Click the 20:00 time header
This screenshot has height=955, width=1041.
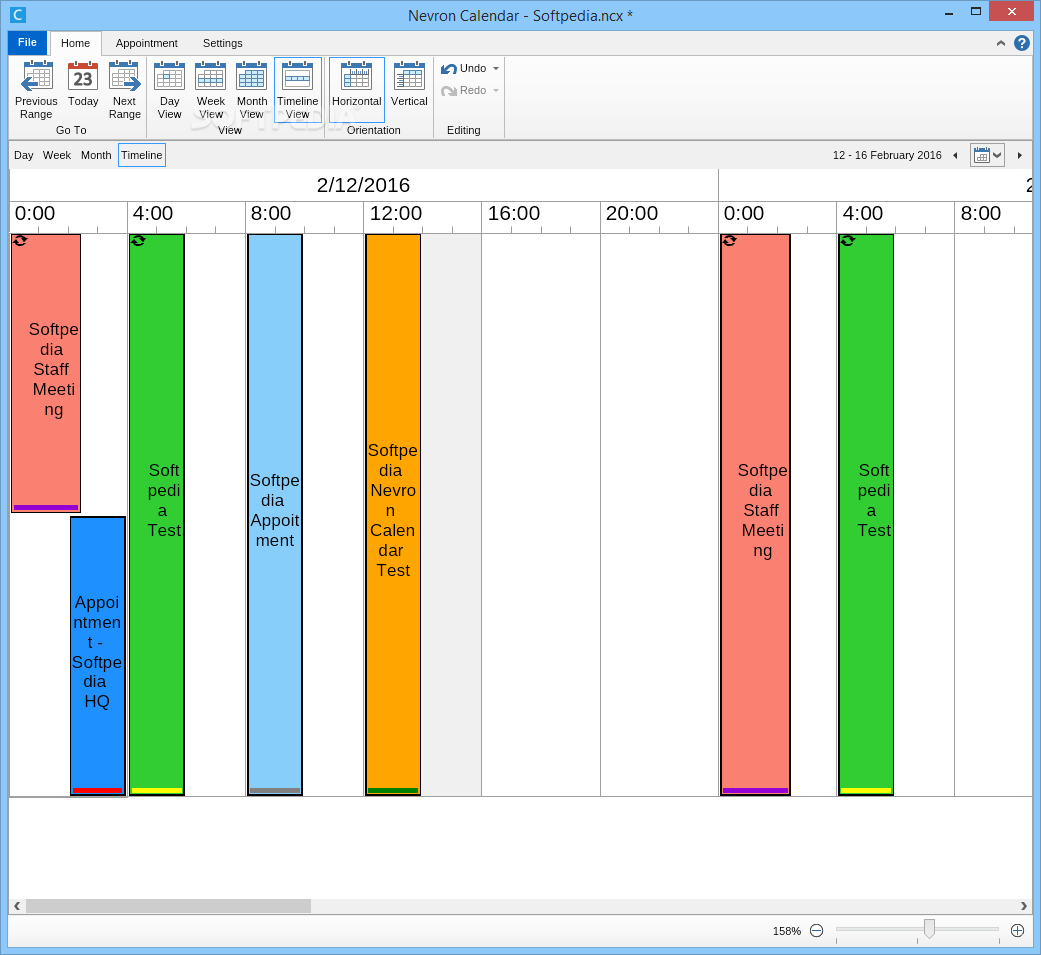(x=632, y=214)
